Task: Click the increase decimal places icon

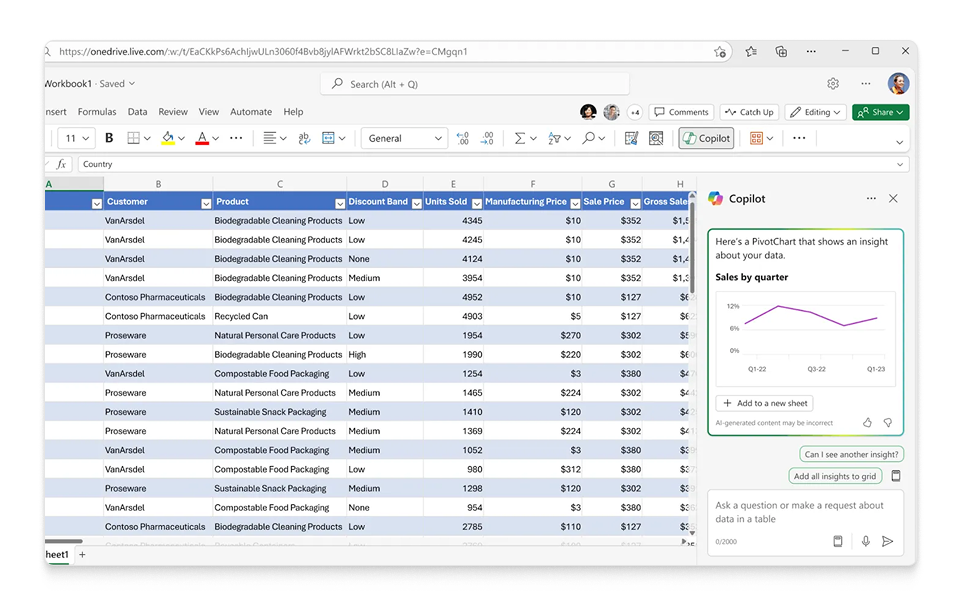Action: point(462,138)
